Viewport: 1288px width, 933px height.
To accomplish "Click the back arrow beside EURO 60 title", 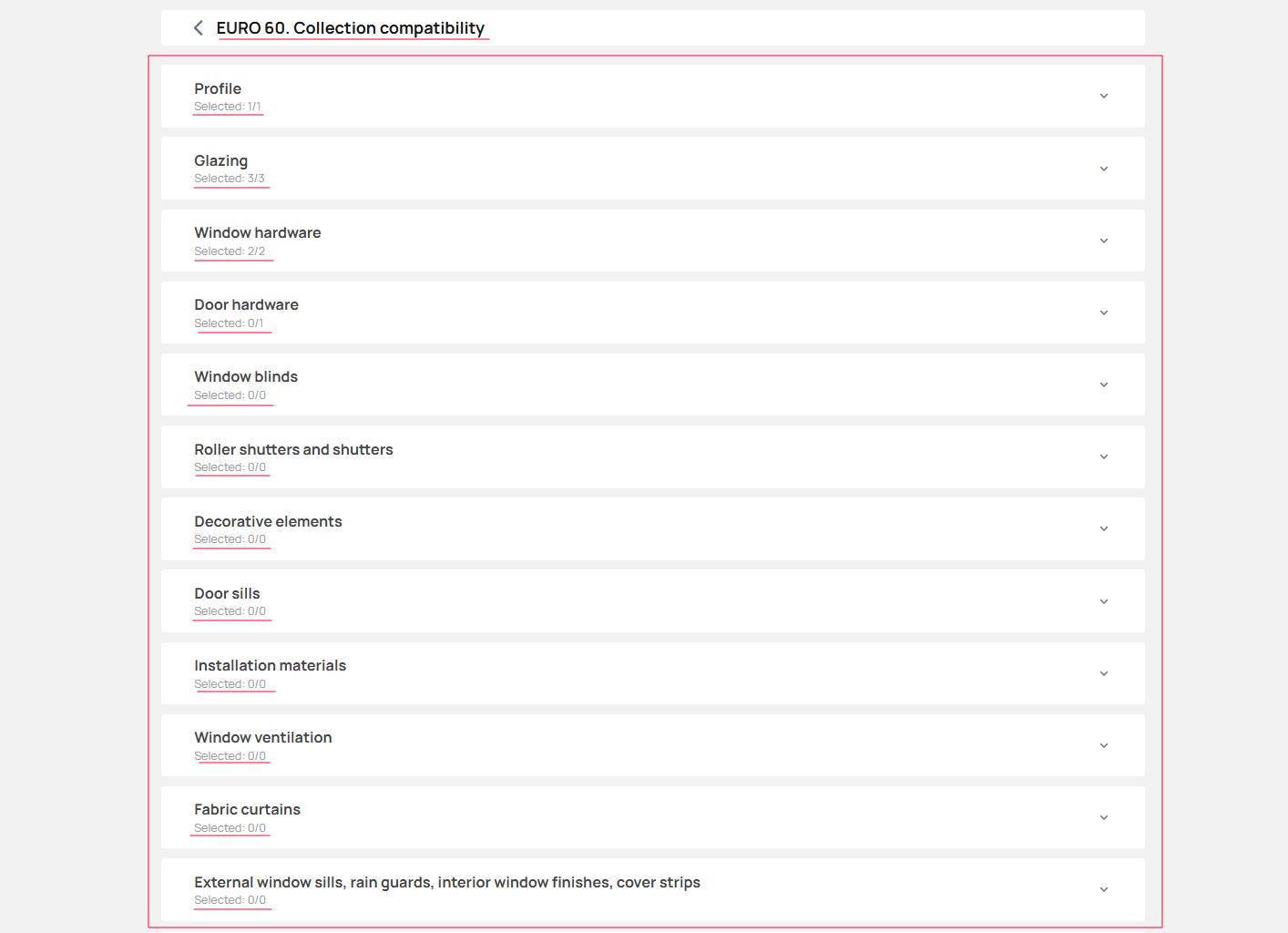I will pos(199,28).
